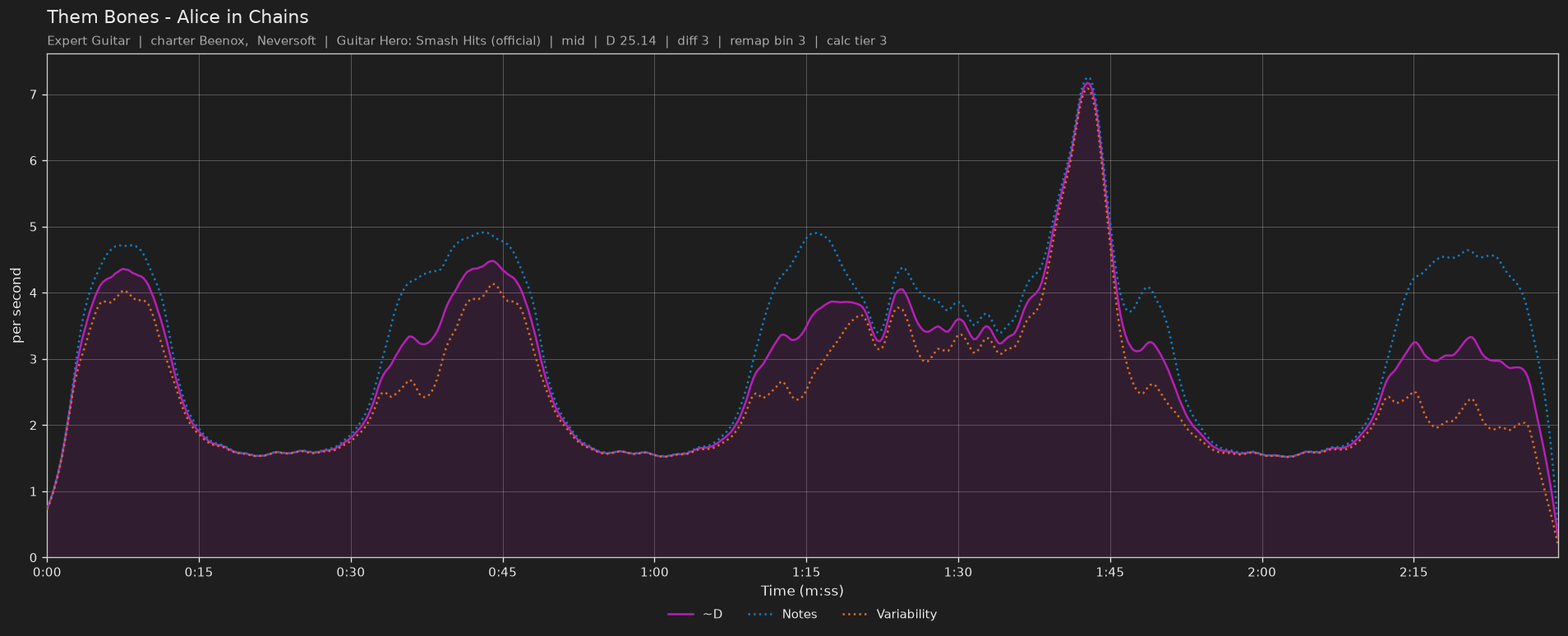Click the 1:45 x-axis tick label
This screenshot has width=1568, height=636.
(1110, 572)
